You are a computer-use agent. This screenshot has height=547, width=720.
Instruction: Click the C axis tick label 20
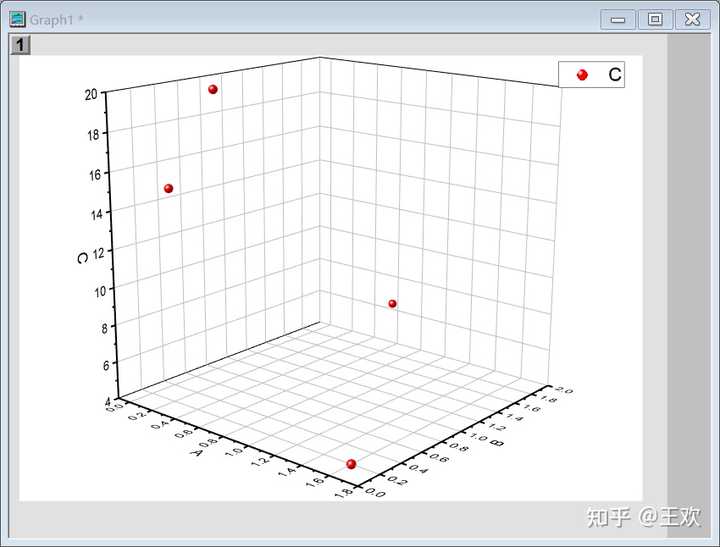(x=91, y=95)
